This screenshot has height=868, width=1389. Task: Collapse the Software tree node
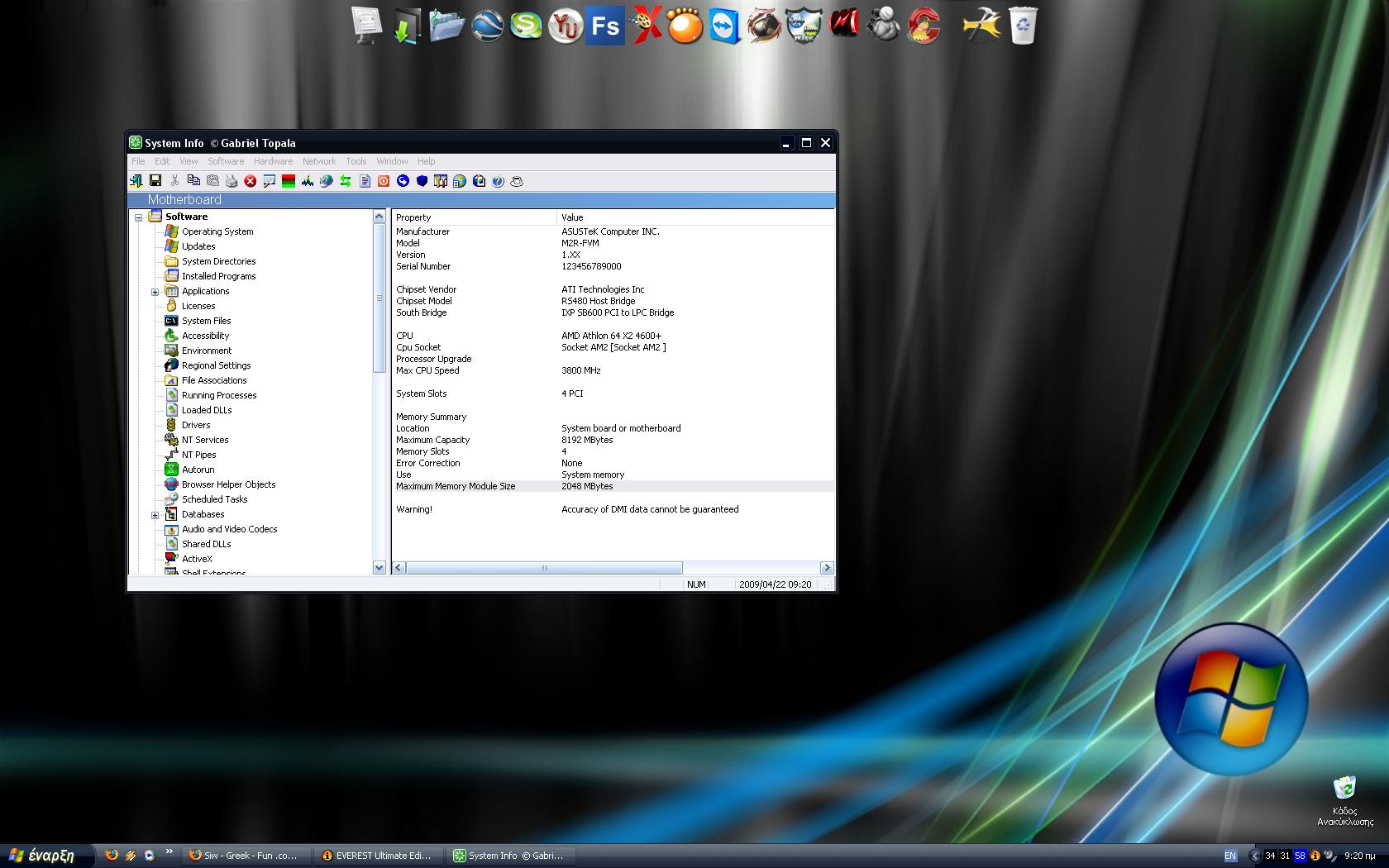[139, 217]
